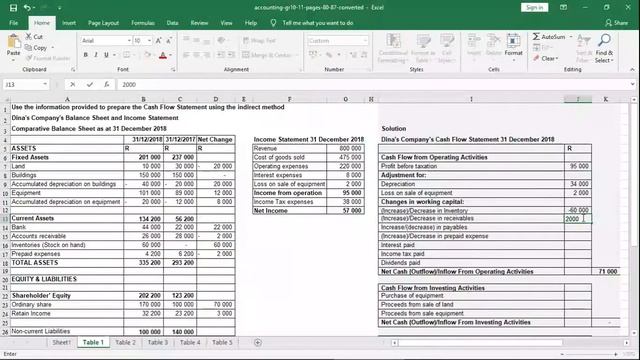This screenshot has width=640, height=360.
Task: Switch to the View tab
Action: (226, 23)
